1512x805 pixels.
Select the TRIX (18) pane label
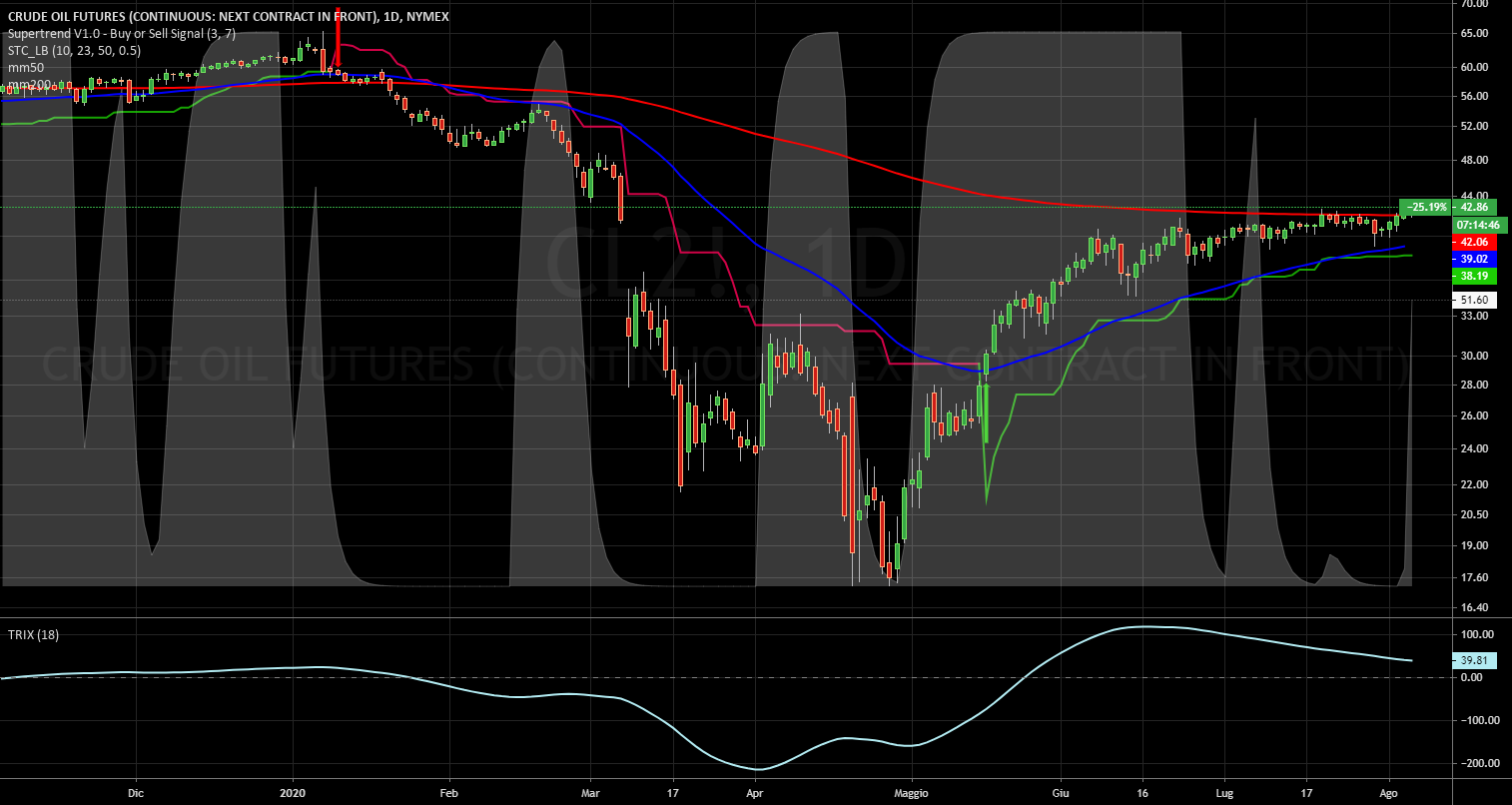(32, 635)
